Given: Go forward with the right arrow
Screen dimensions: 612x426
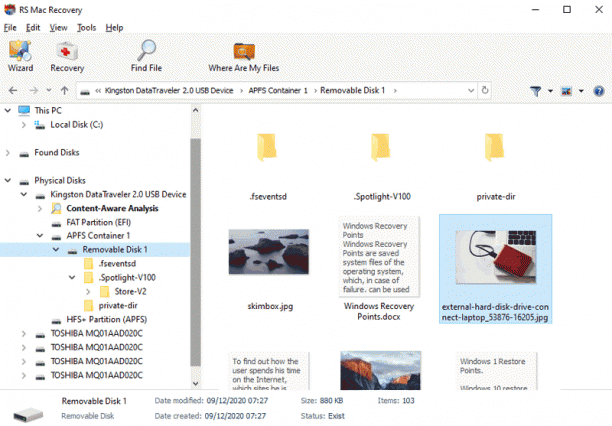Looking at the screenshot, I should [x=34, y=91].
